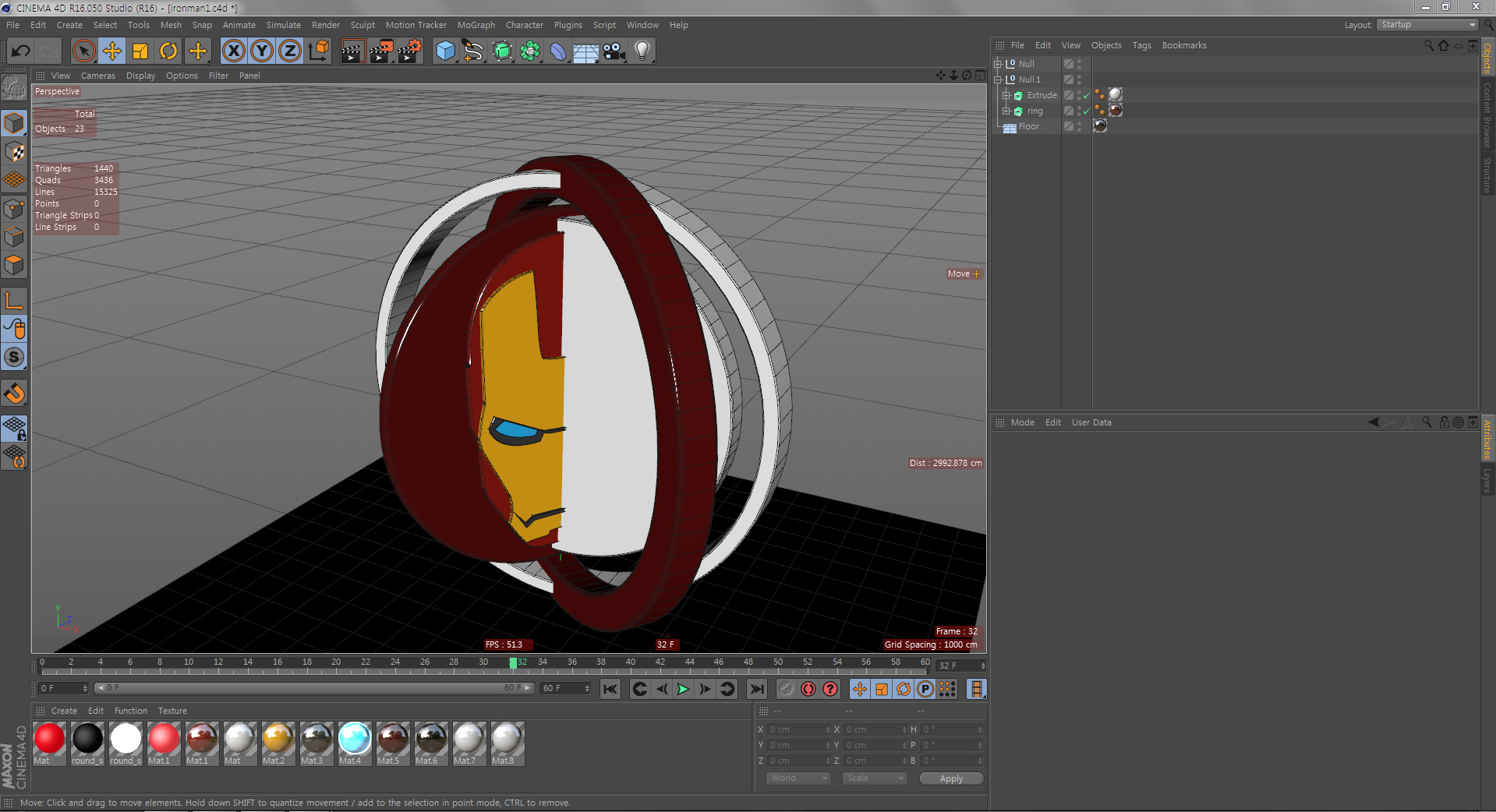
Task: Open the World coordinate dropdown
Action: tap(798, 778)
